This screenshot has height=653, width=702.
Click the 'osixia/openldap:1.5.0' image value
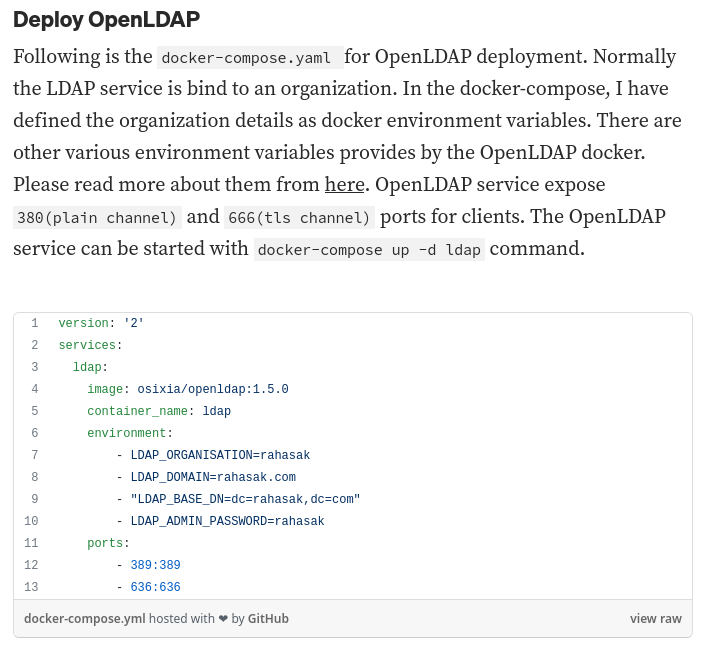pyautogui.click(x=212, y=389)
